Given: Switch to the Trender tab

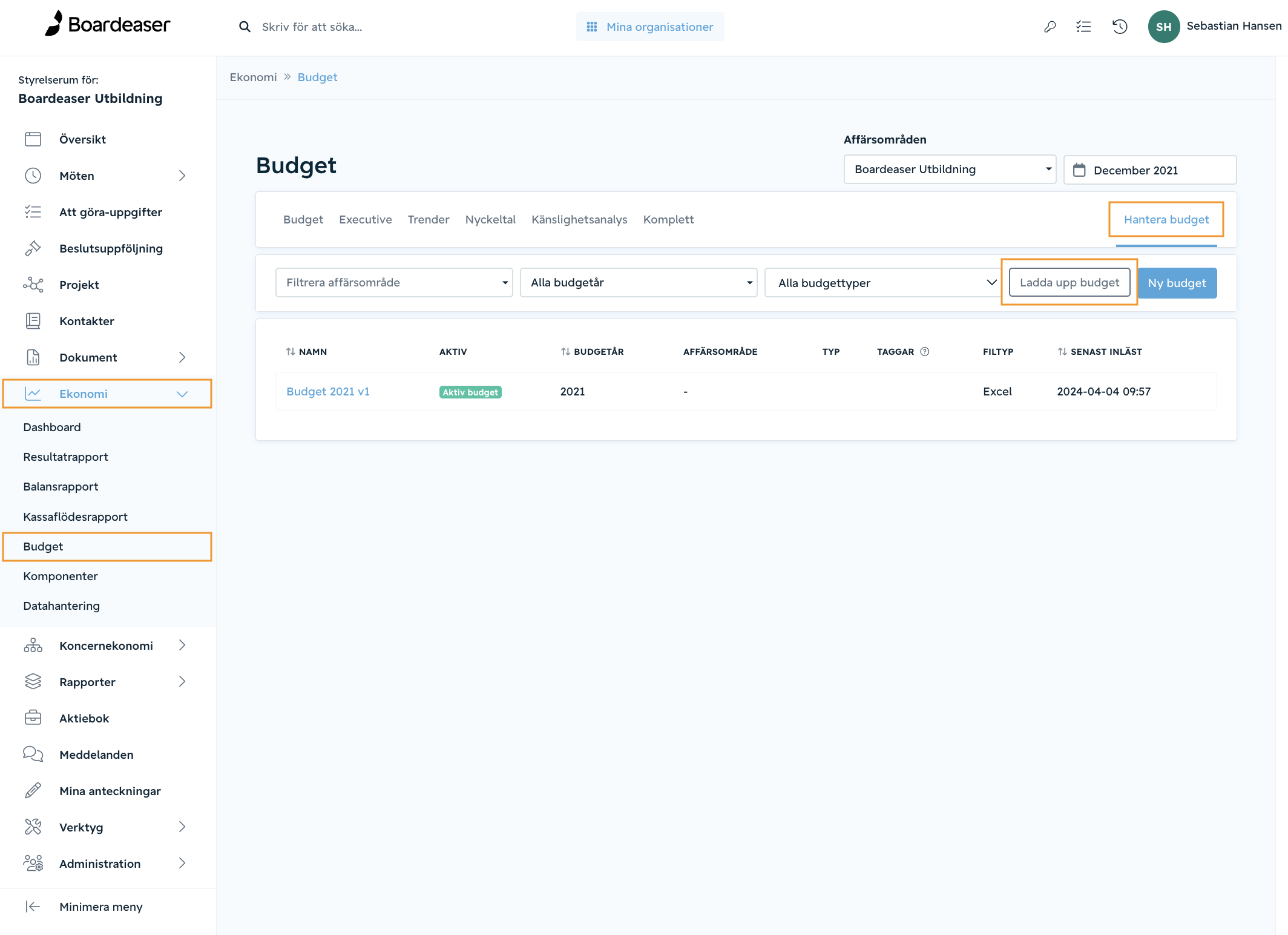Looking at the screenshot, I should 429,219.
